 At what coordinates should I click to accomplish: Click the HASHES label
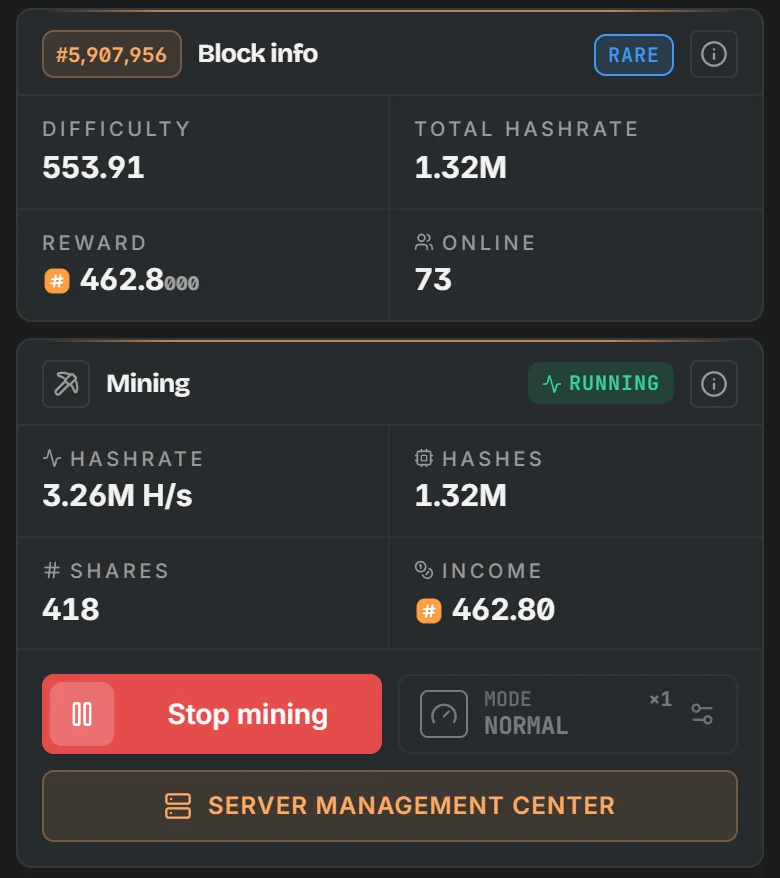tap(493, 459)
